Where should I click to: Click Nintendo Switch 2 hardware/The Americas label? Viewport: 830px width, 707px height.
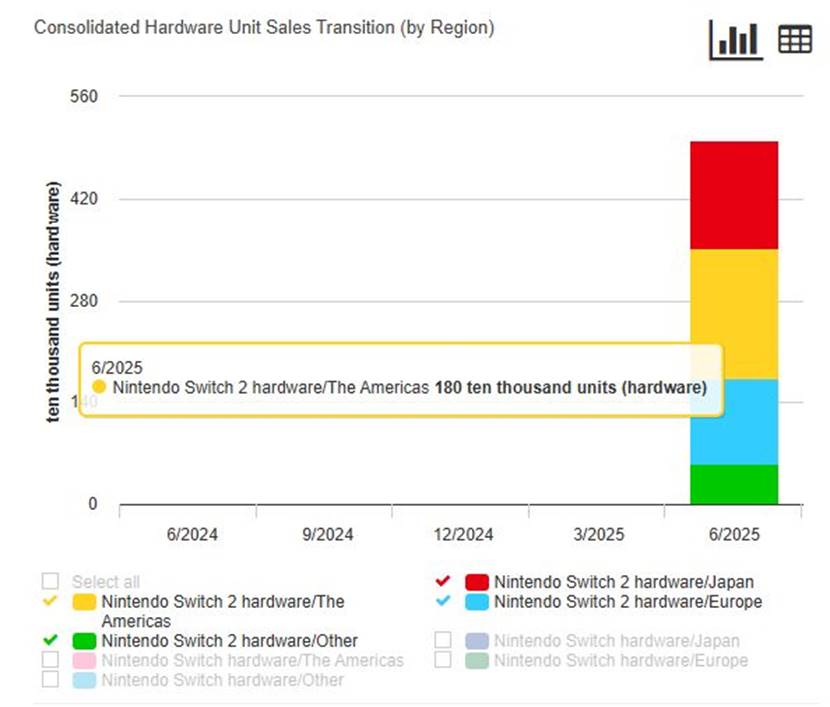coord(223,611)
